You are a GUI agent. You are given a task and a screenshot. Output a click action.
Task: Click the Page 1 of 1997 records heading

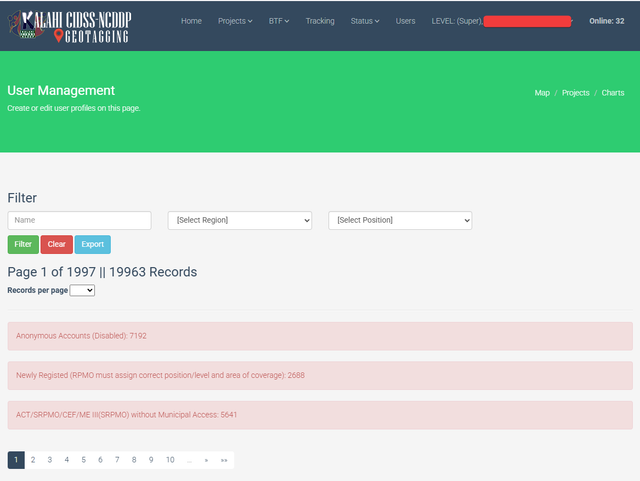[x=102, y=272]
